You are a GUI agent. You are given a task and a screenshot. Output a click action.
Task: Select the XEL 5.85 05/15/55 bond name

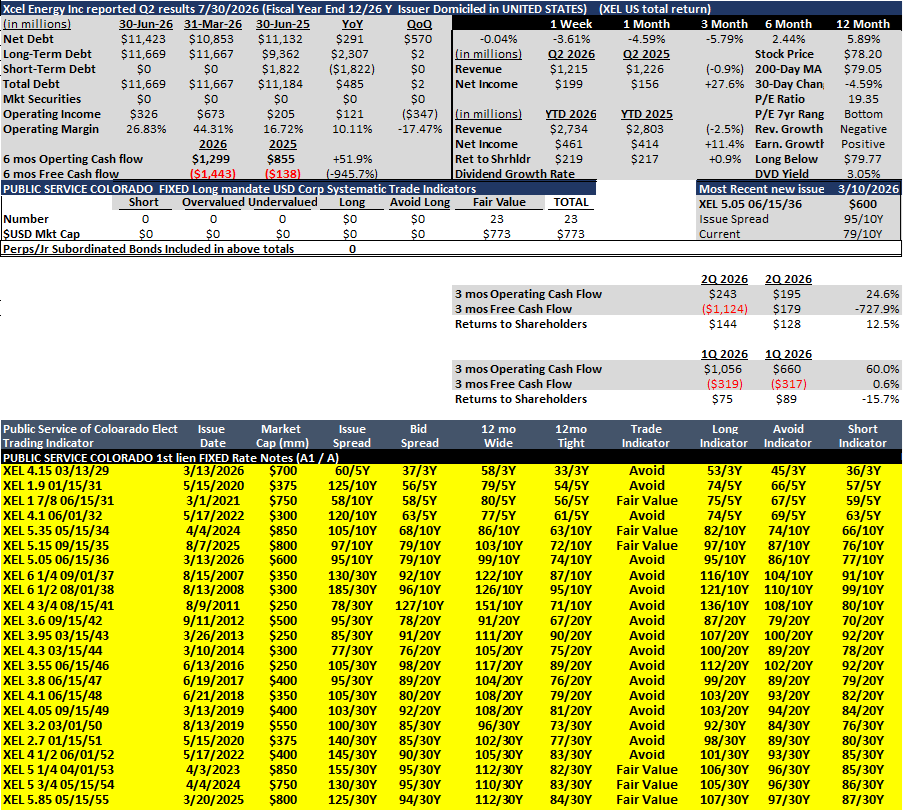[55, 800]
